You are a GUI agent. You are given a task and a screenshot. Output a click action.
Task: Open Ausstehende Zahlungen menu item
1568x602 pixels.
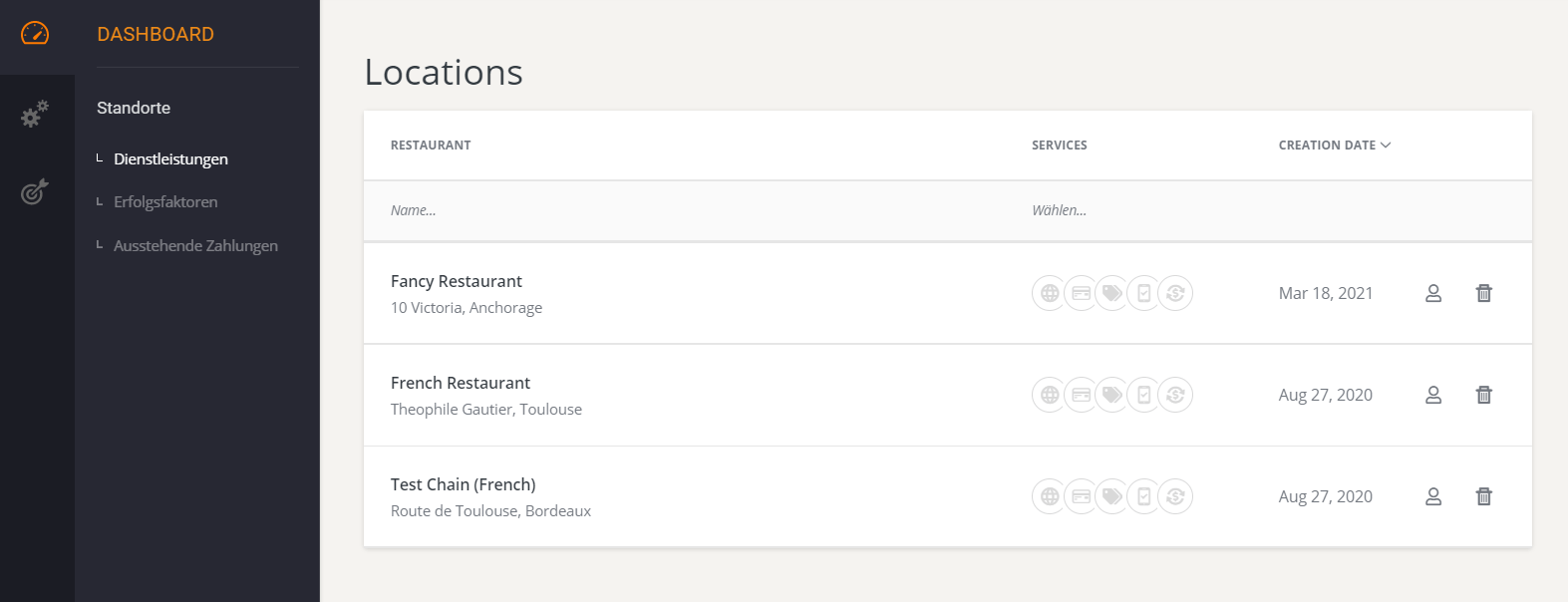click(x=195, y=246)
